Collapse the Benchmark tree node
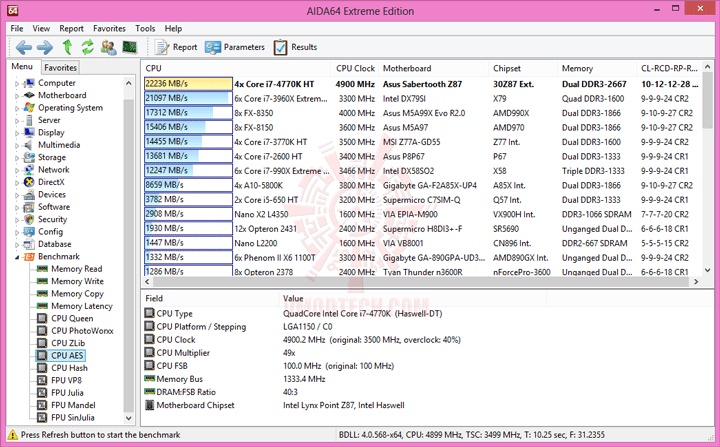The height and width of the screenshot is (447, 720). pos(17,257)
